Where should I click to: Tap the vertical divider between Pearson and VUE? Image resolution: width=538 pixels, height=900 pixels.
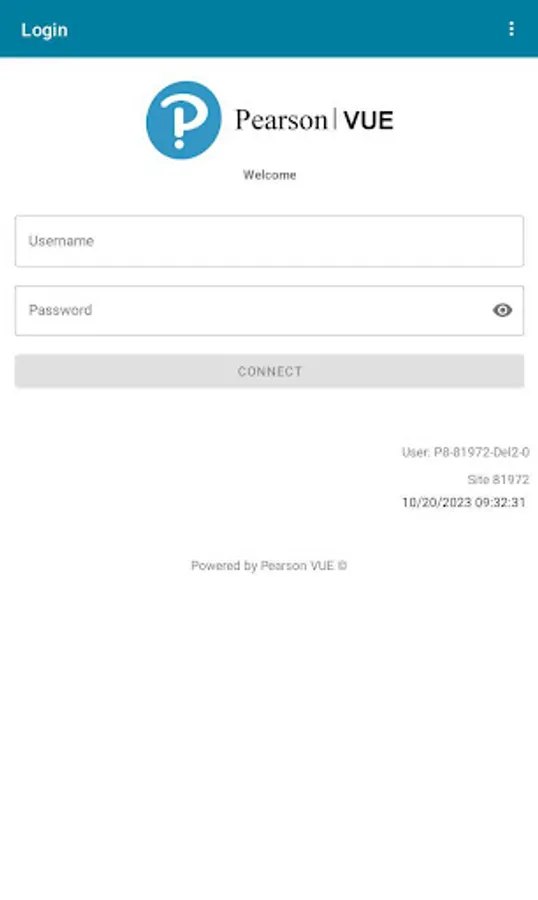(335, 119)
